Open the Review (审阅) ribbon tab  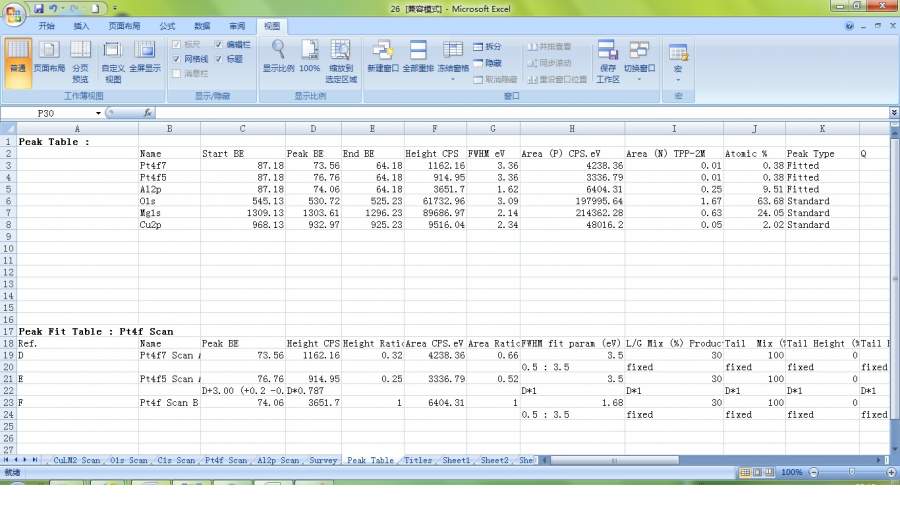[237, 26]
